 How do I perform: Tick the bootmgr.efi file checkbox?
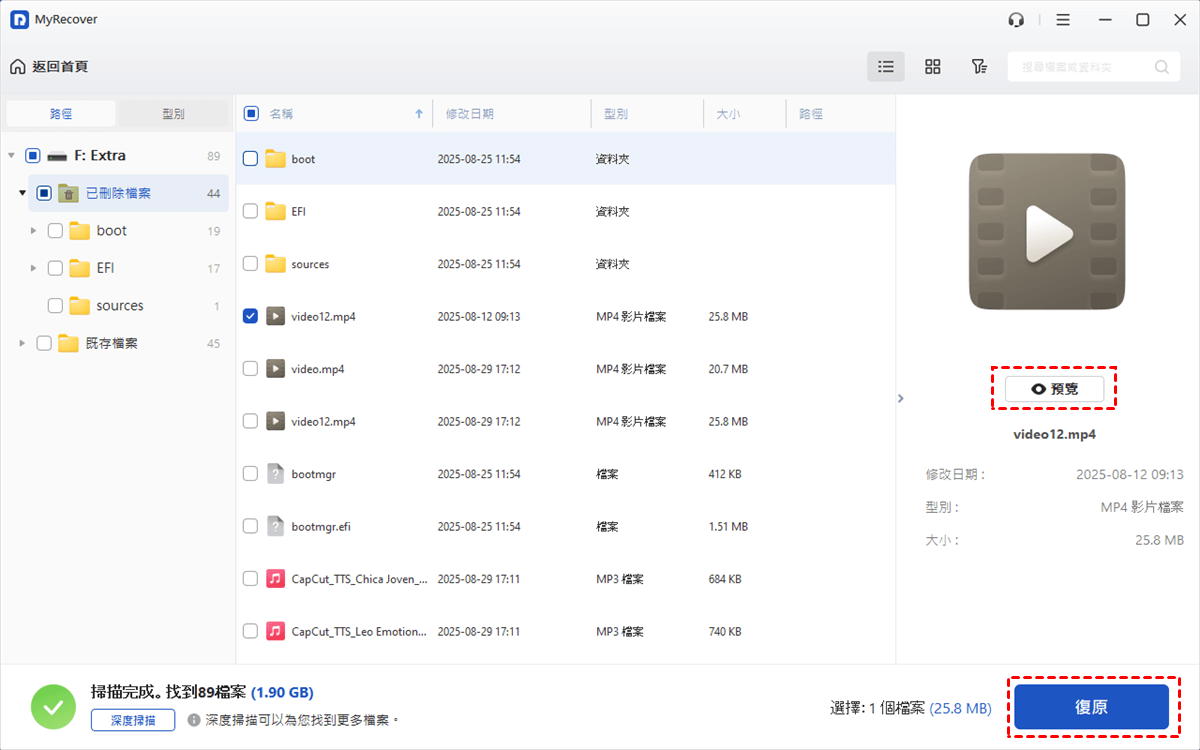point(251,526)
